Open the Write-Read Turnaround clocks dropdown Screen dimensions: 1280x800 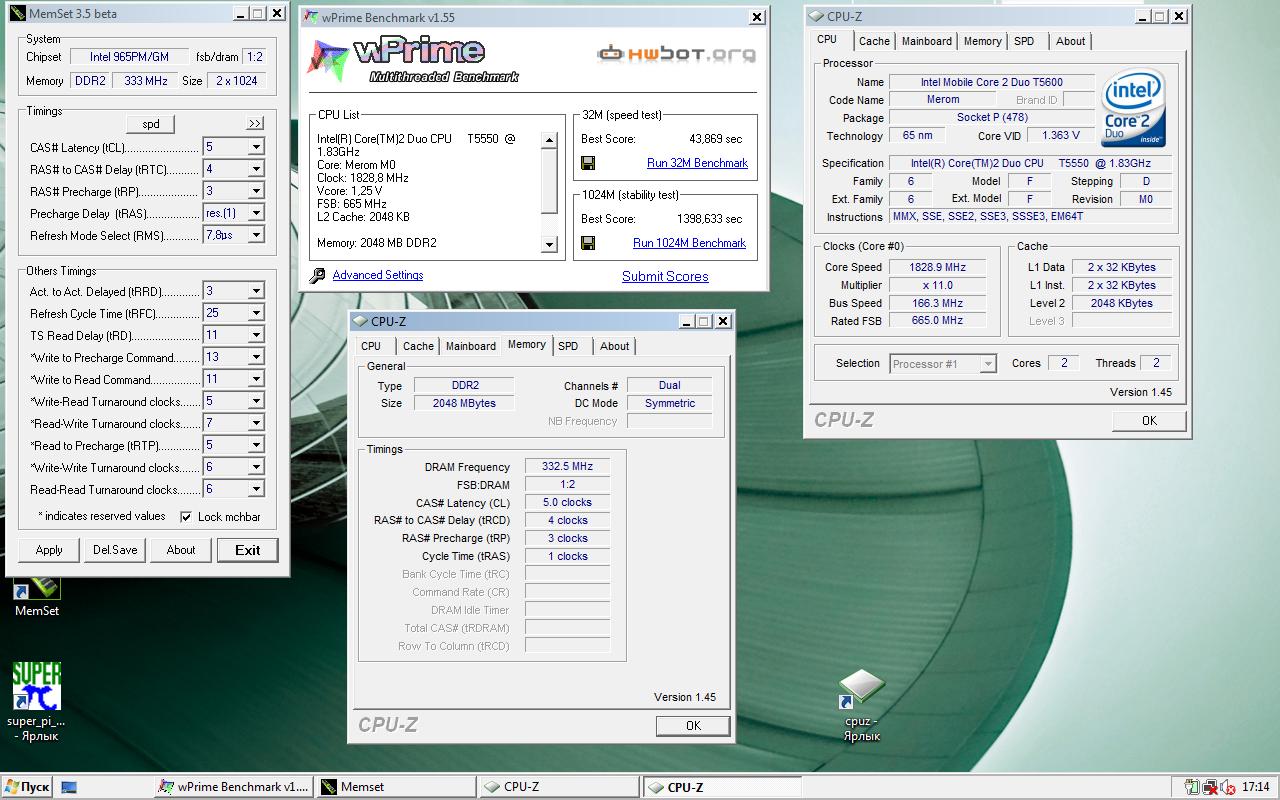(256, 401)
